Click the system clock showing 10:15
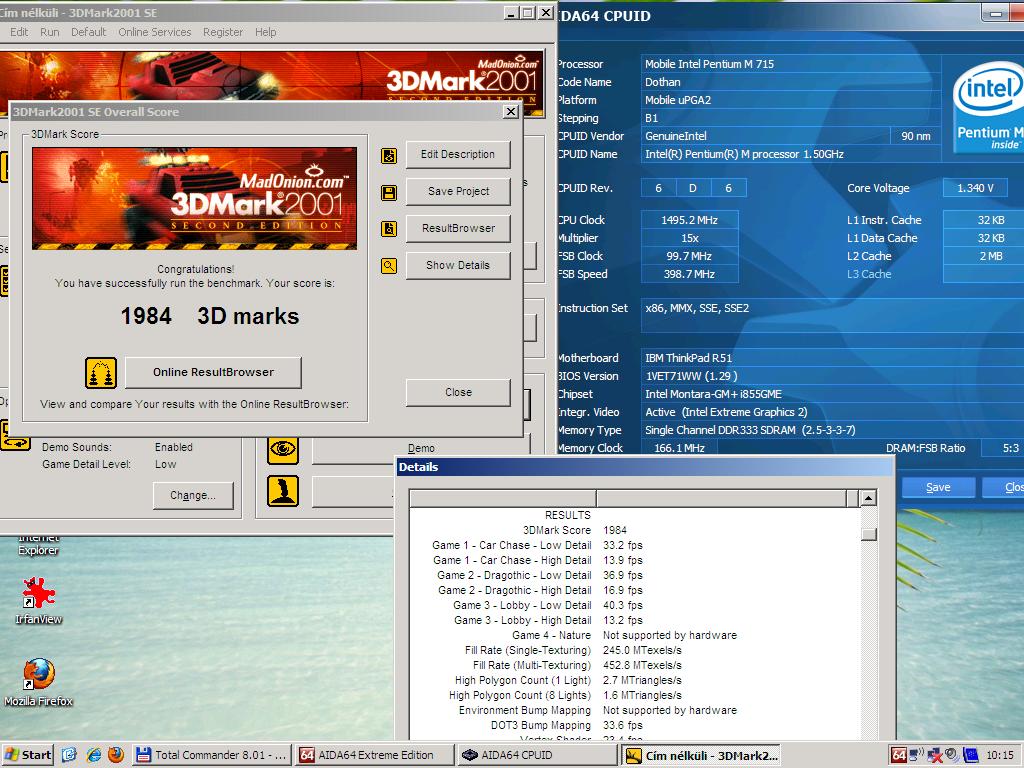 click(999, 755)
